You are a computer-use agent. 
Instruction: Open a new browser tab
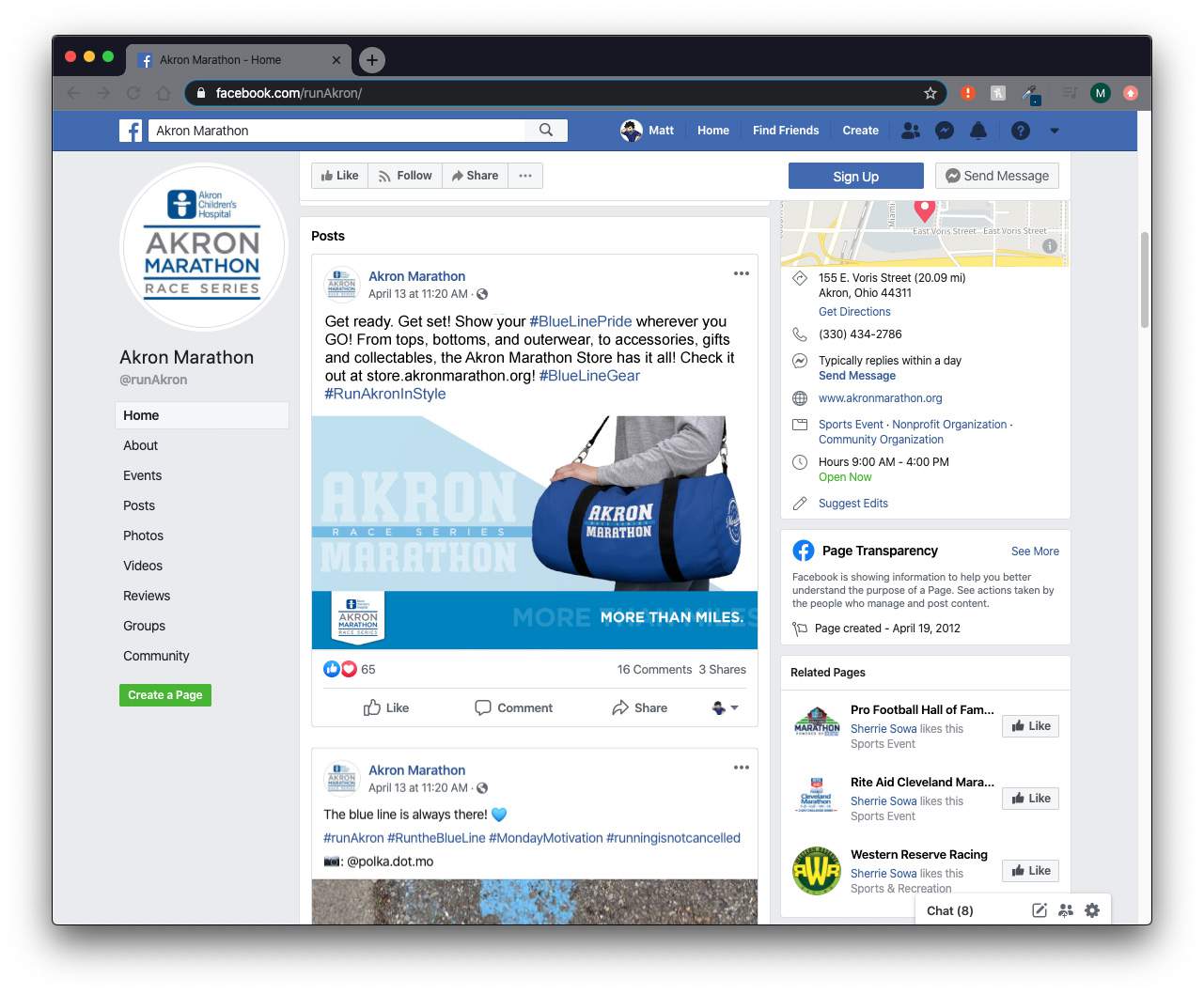[x=372, y=60]
